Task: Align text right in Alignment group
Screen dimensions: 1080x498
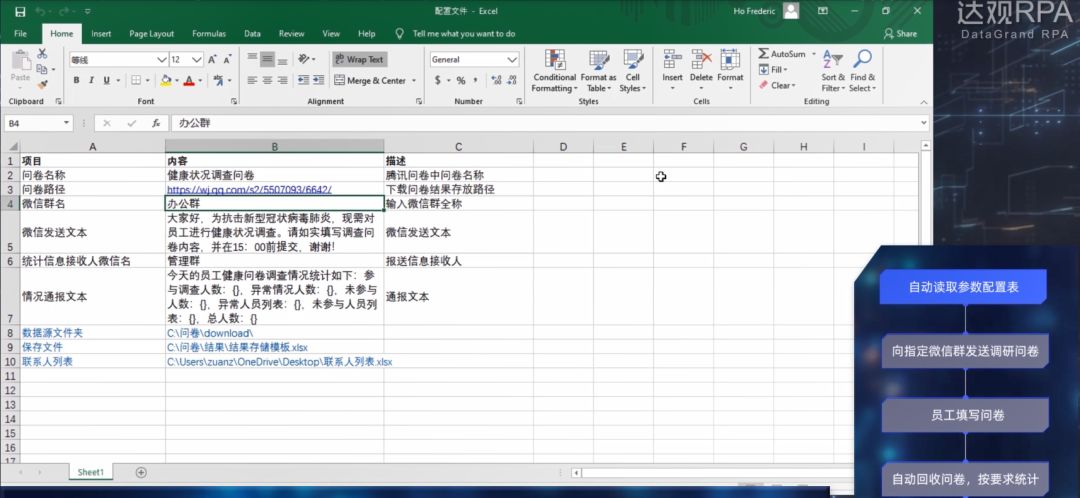Action: [x=282, y=81]
